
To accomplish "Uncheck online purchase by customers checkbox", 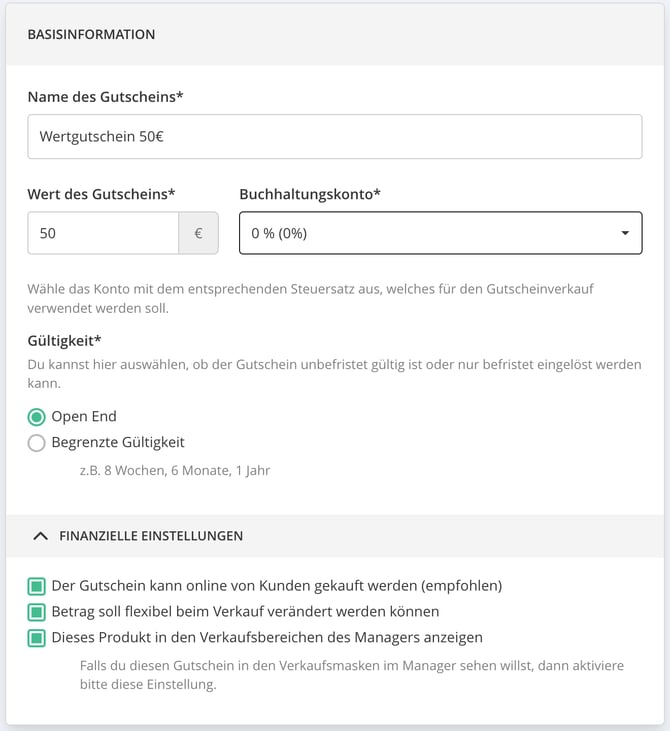I will click(x=36, y=586).
